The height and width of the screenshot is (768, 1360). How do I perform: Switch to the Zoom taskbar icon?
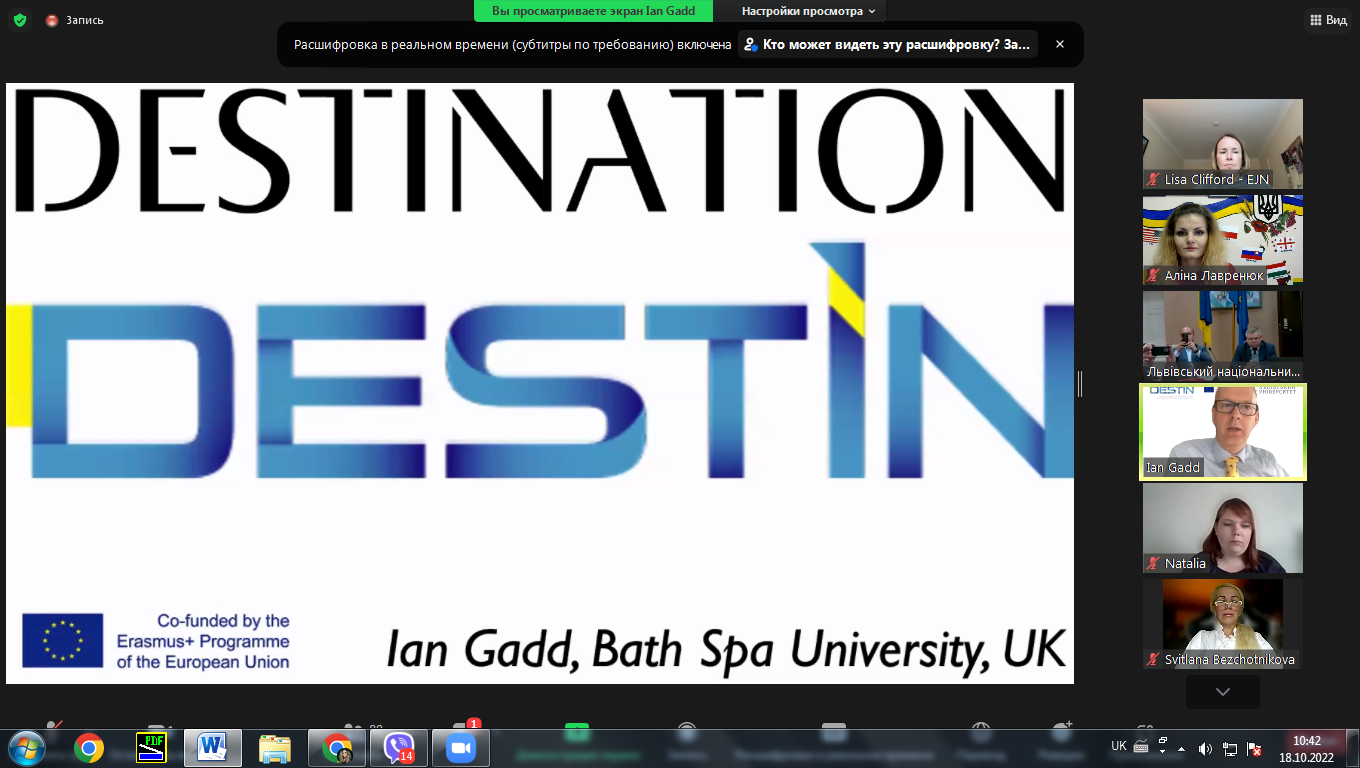pyautogui.click(x=461, y=748)
